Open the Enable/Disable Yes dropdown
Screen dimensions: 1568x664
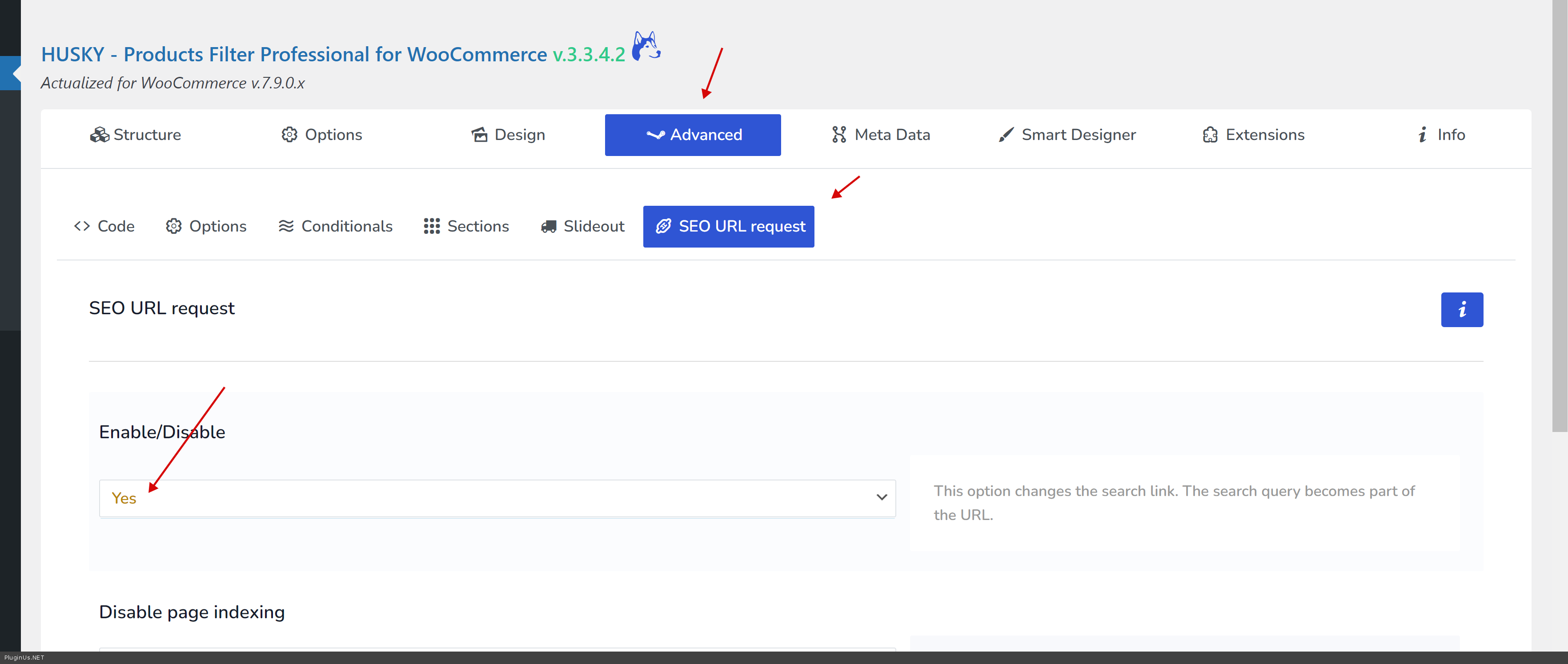point(497,498)
